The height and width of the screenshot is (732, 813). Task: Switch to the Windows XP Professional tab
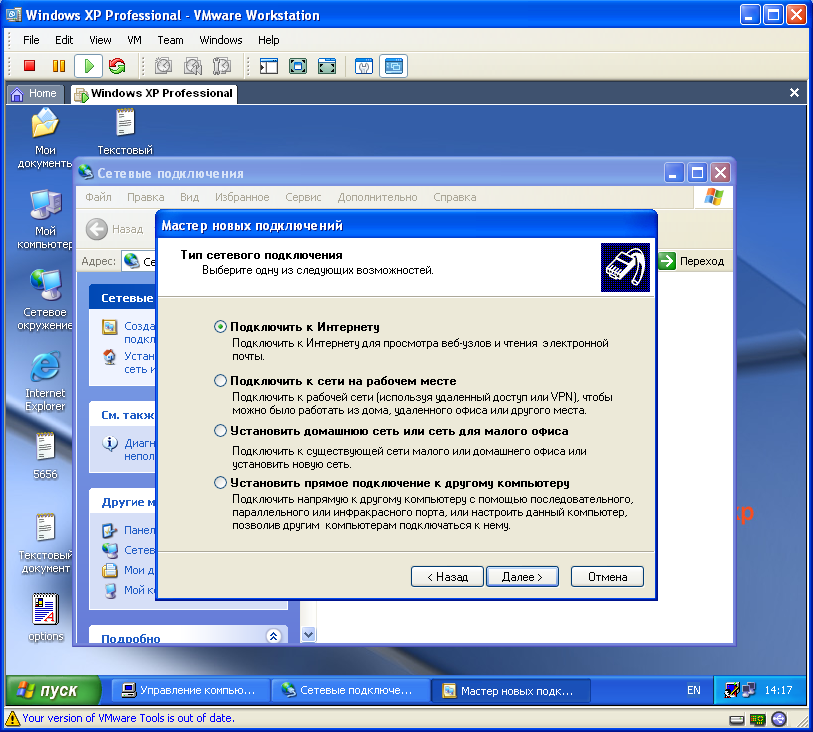pos(155,93)
